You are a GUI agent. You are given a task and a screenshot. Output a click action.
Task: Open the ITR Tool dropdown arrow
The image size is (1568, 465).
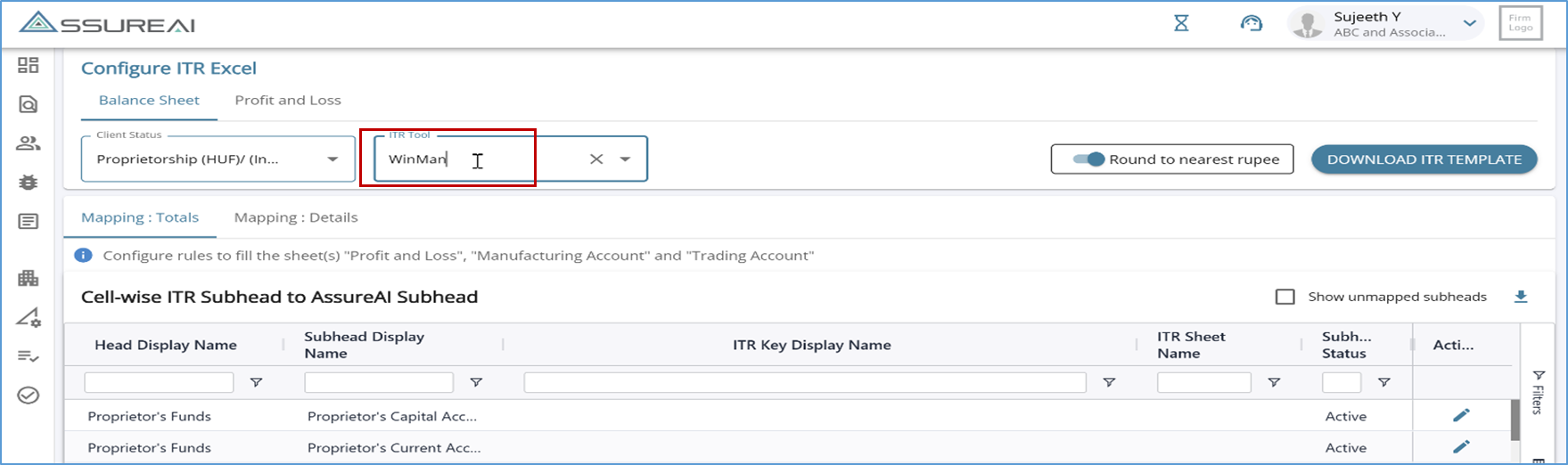click(626, 159)
